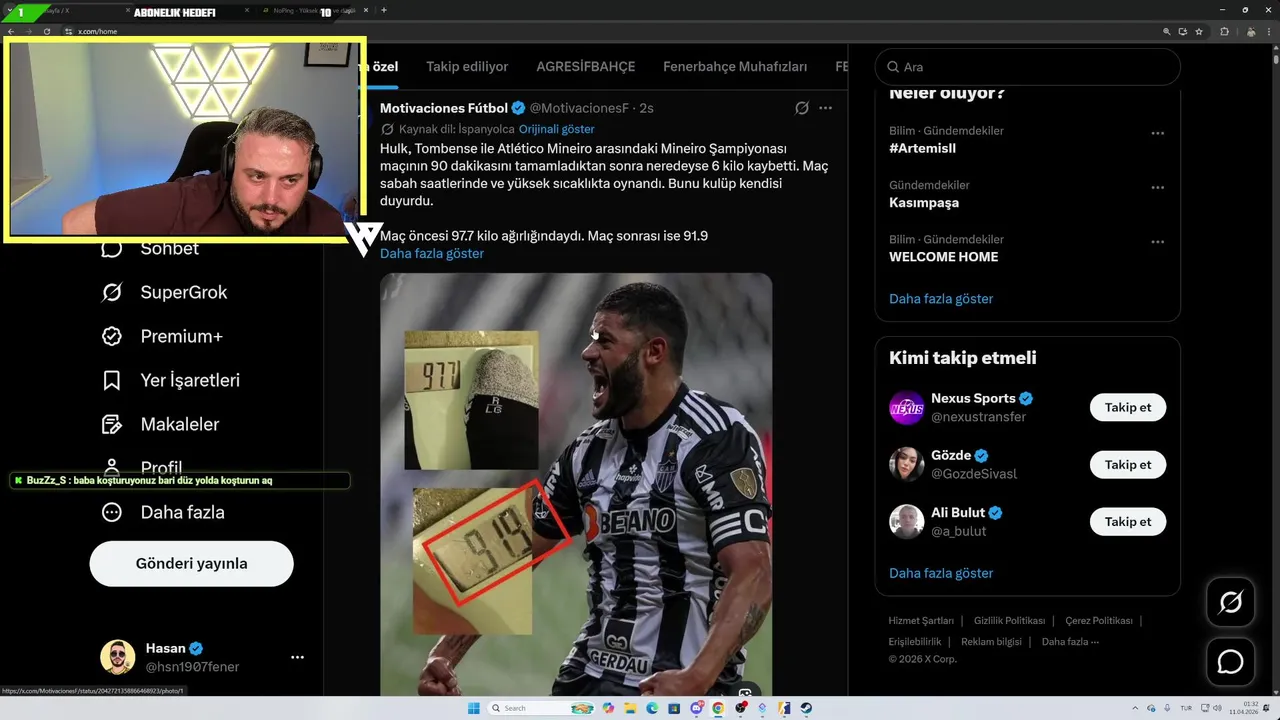This screenshot has height=720, width=1280.
Task: Bookmark page with star icon
Action: 1199,31
